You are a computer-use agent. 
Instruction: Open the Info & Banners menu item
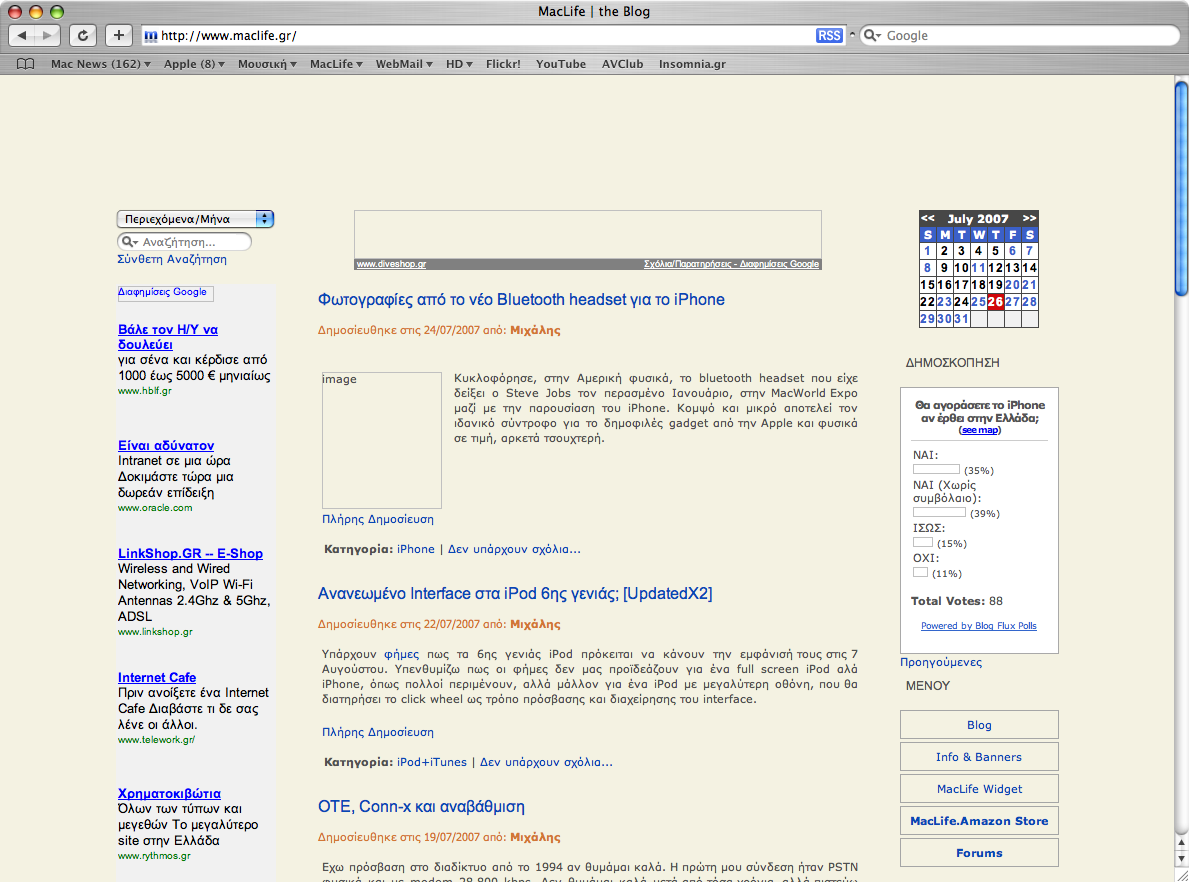[x=979, y=757]
